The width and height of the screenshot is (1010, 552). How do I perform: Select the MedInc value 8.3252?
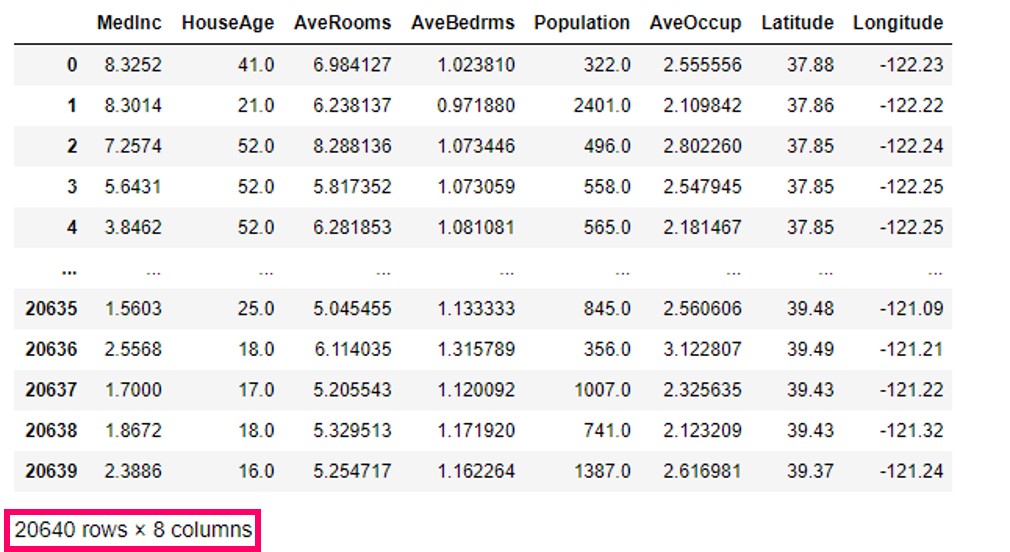tap(133, 65)
